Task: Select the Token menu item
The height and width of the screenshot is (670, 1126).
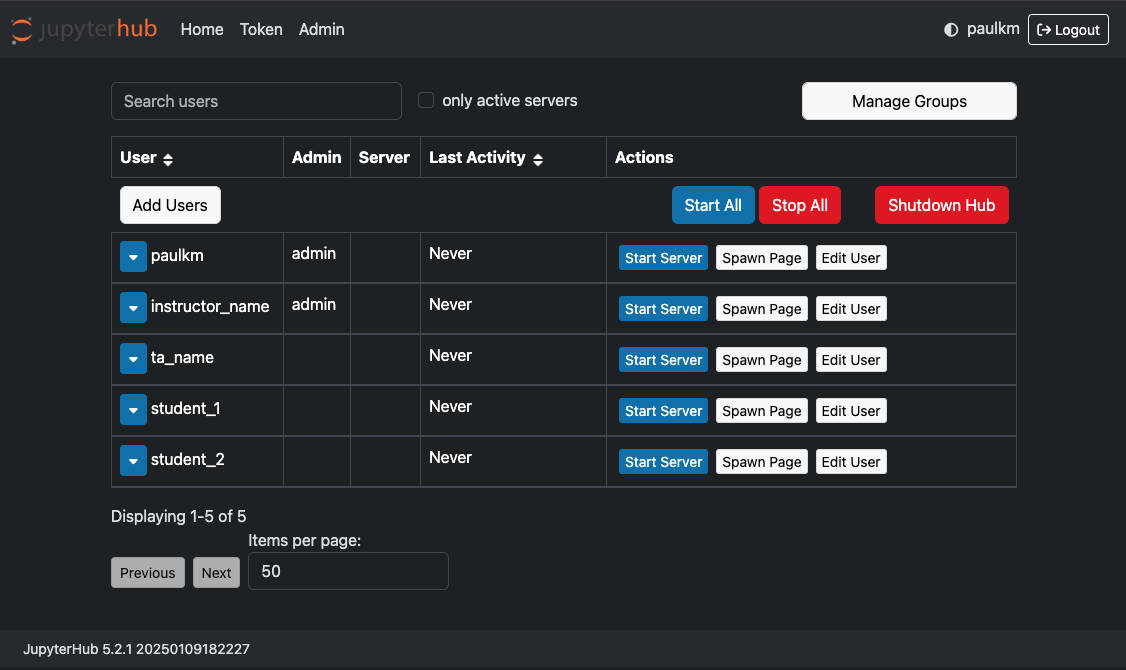Action: 261,29
